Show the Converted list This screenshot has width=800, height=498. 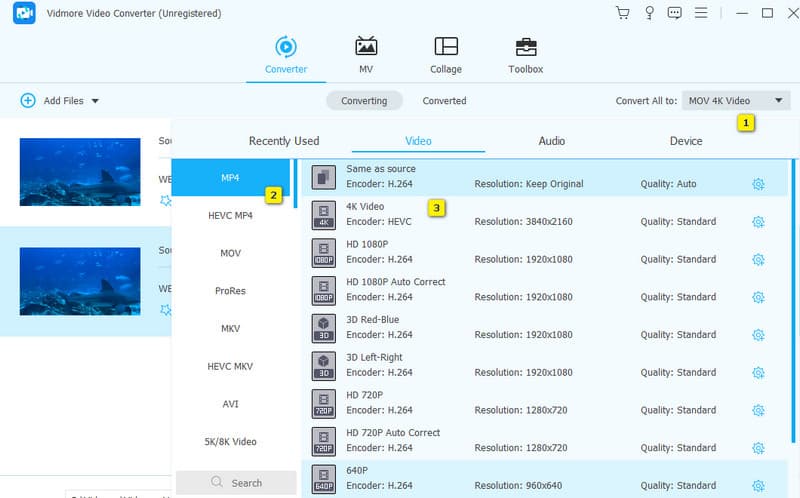coord(444,101)
